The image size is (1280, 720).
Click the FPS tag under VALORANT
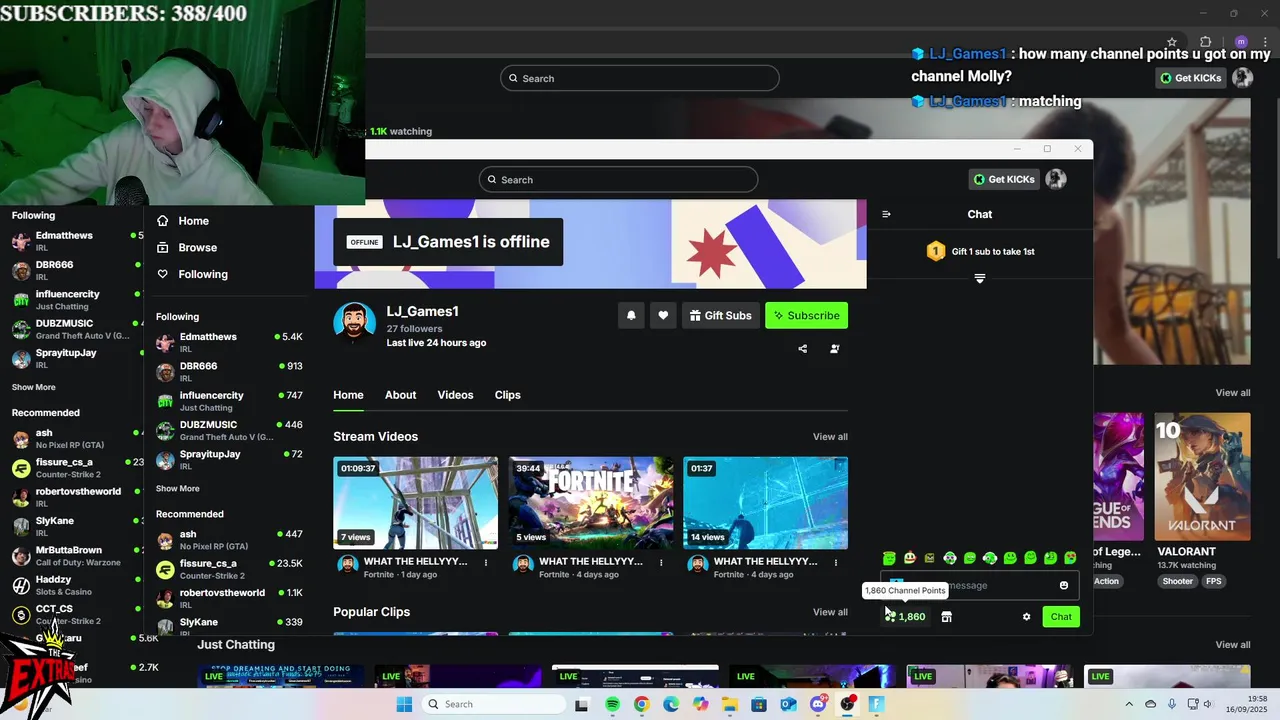pos(1213,581)
